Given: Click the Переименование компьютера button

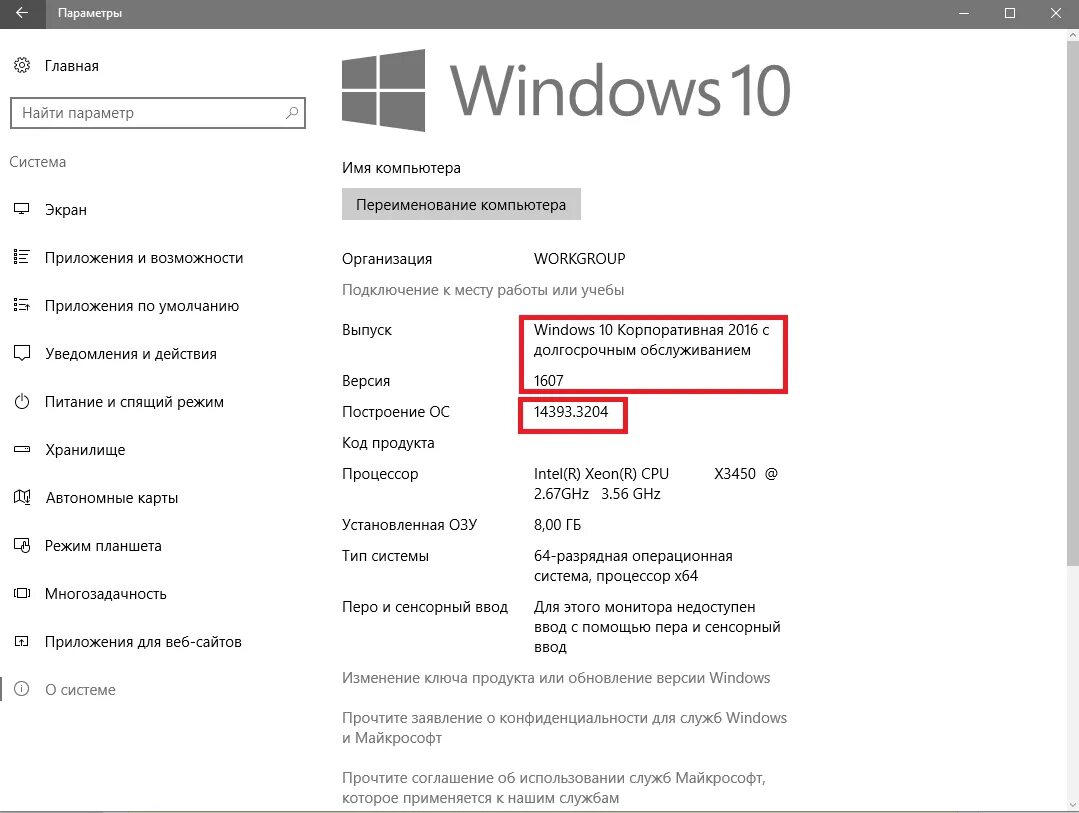Looking at the screenshot, I should 461,204.
